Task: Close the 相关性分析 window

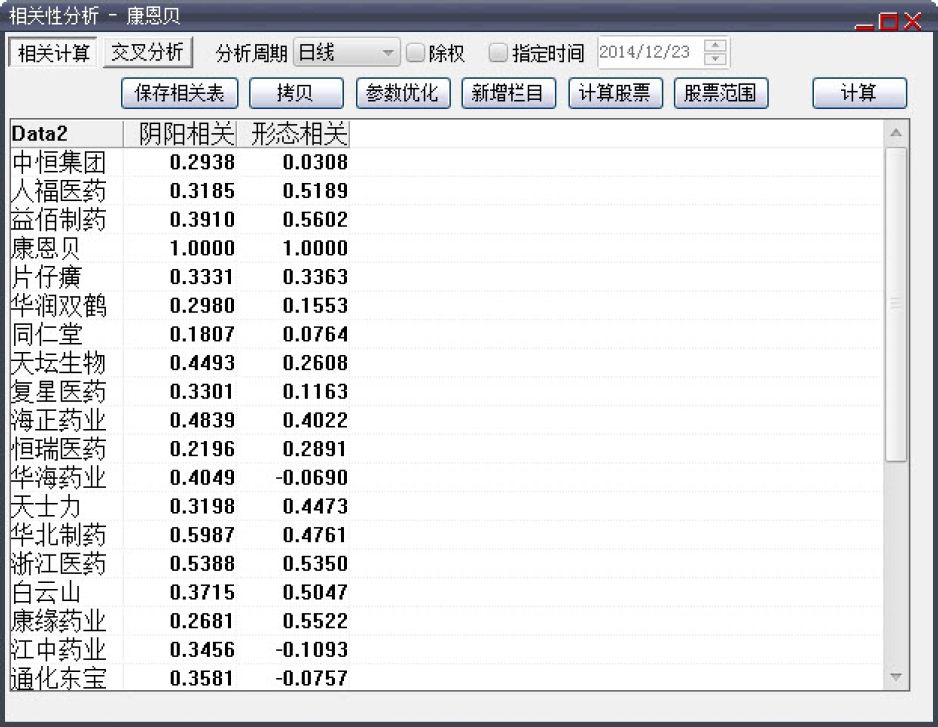Action: coord(913,22)
